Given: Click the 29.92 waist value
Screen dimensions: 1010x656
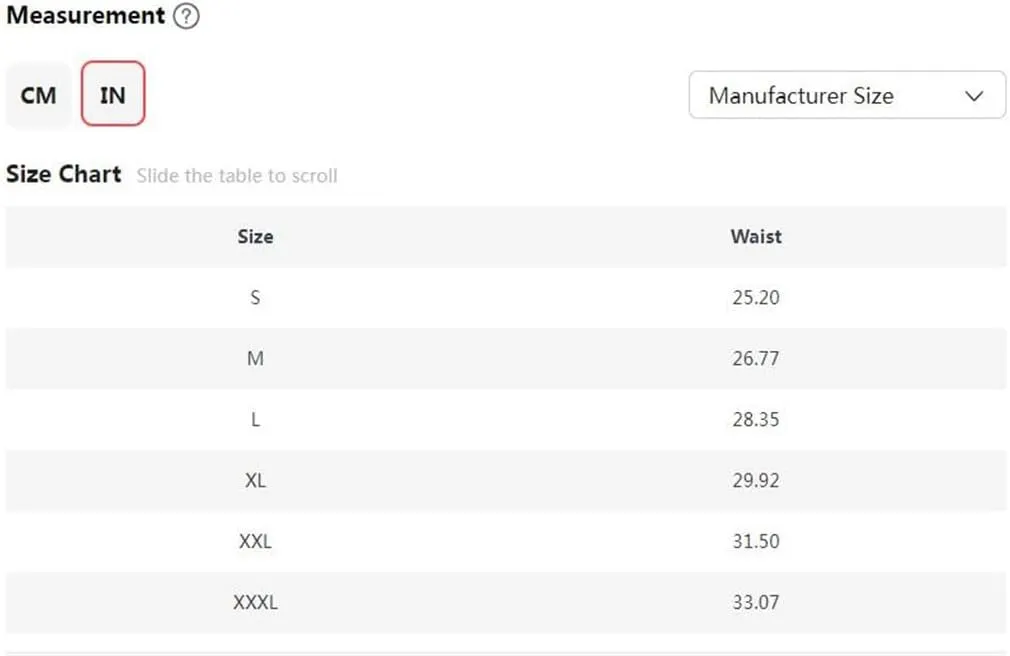Looking at the screenshot, I should coord(756,480).
